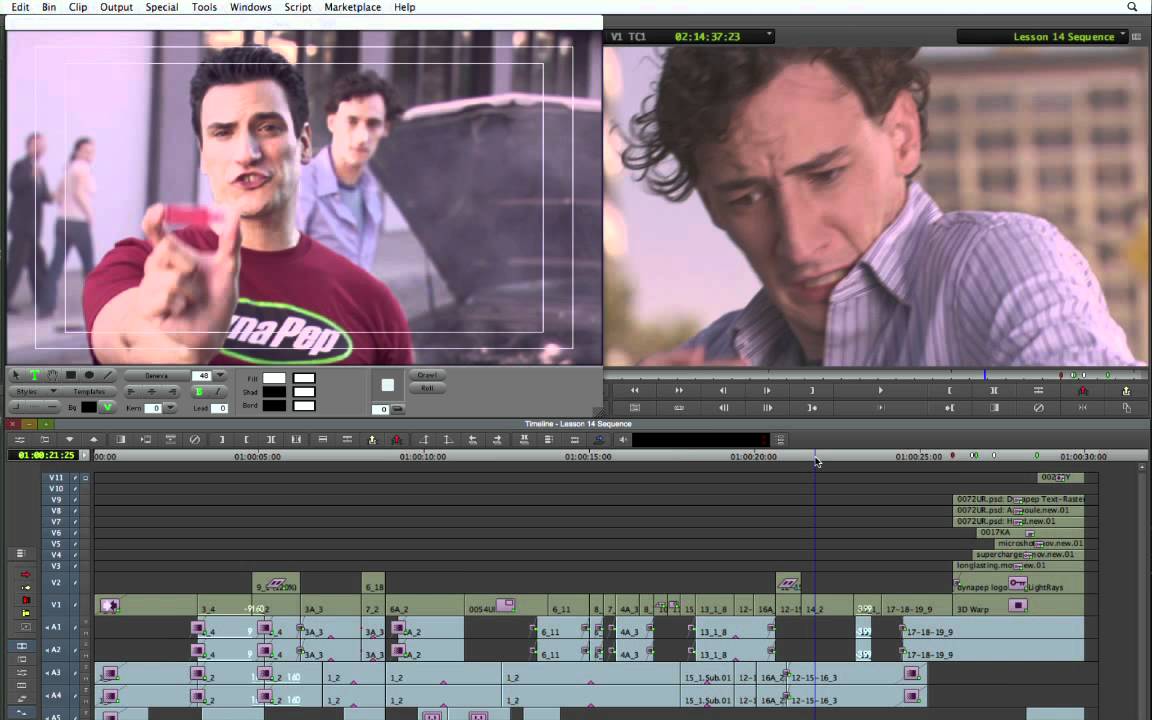Viewport: 1152px width, 720px height.
Task: Click the Play button under record monitor
Action: (x=880, y=390)
